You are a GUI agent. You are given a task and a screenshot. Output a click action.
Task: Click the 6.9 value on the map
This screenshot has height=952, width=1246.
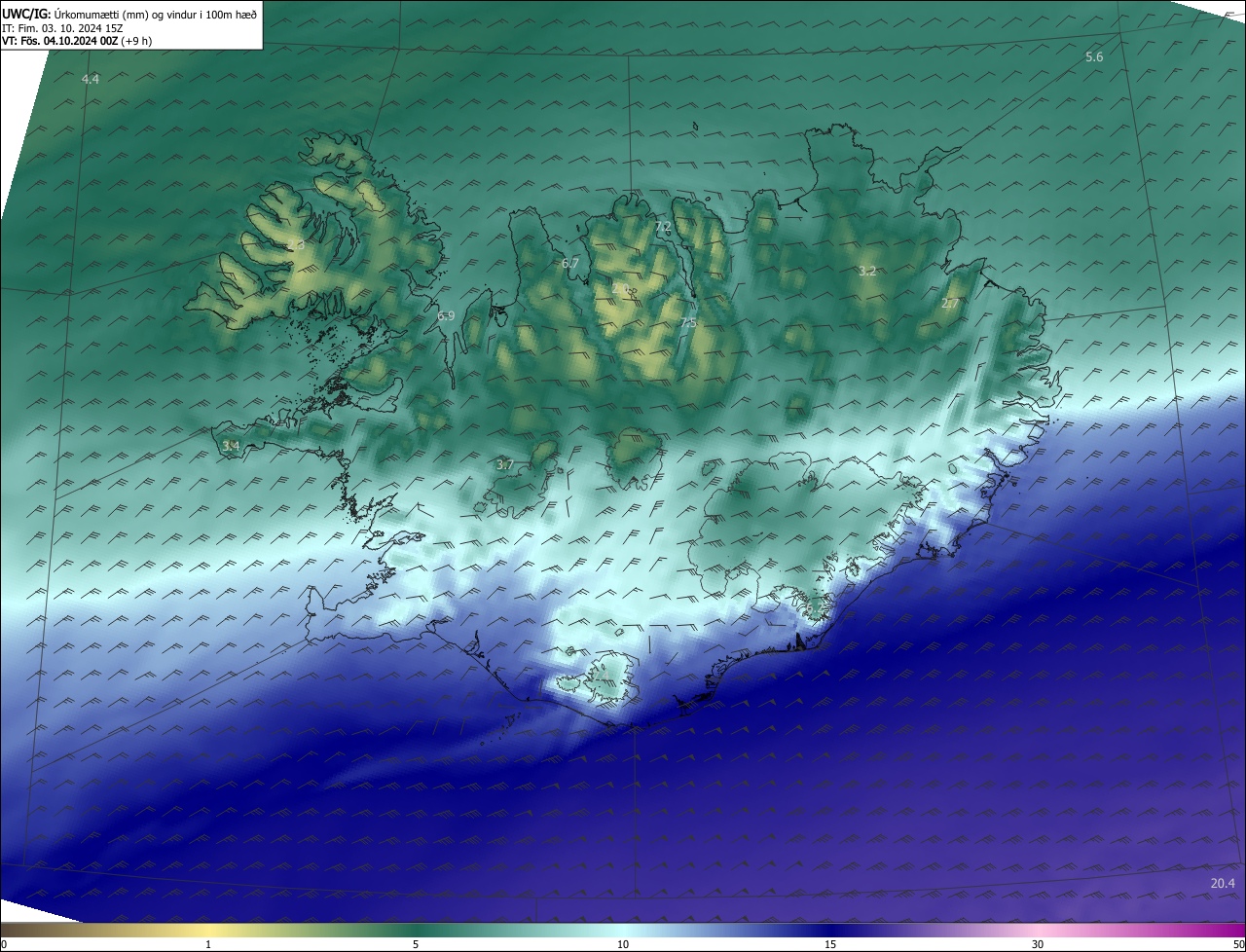pos(446,315)
